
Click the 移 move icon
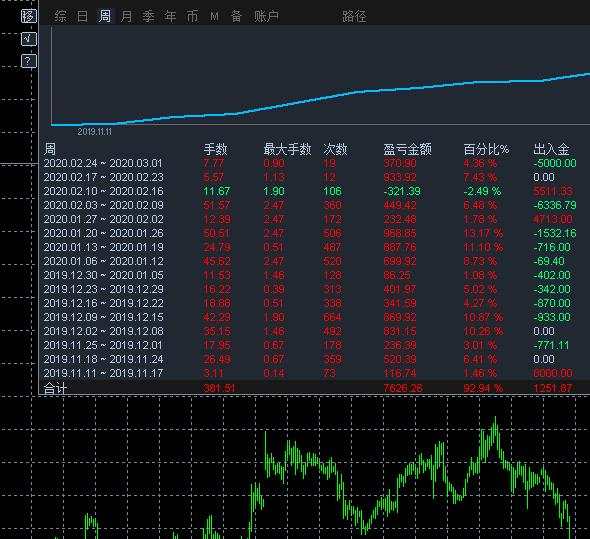[x=29, y=16]
